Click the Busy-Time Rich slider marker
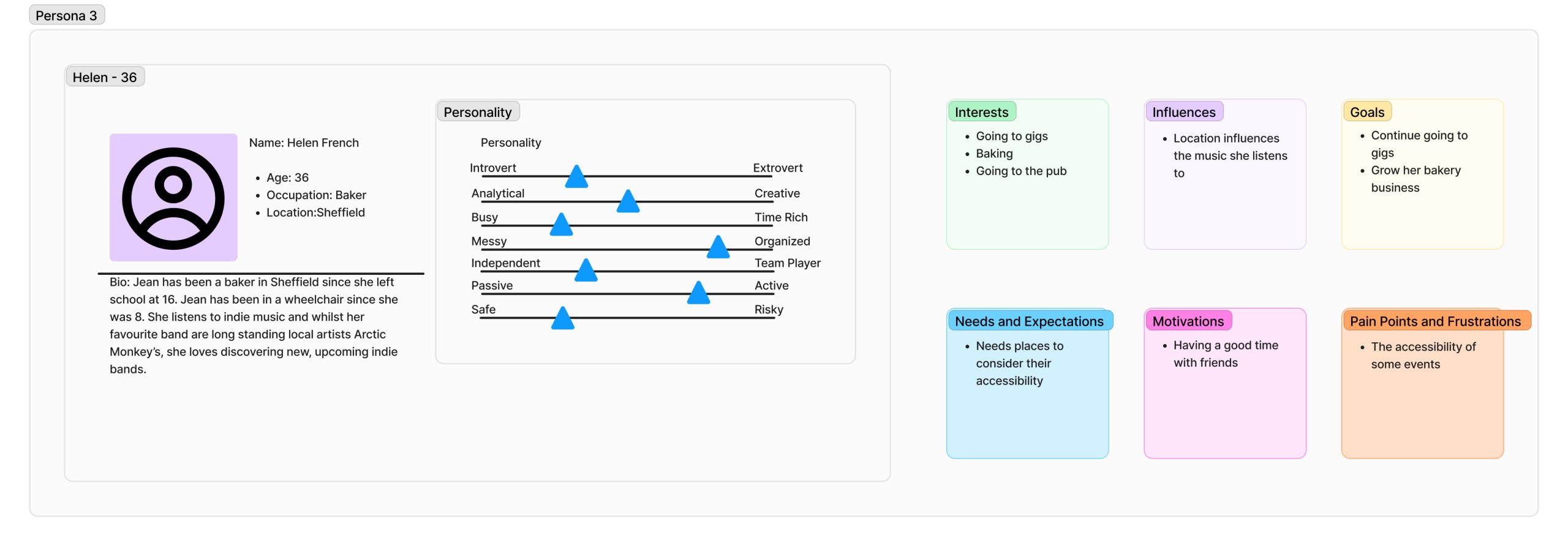 coord(561,226)
